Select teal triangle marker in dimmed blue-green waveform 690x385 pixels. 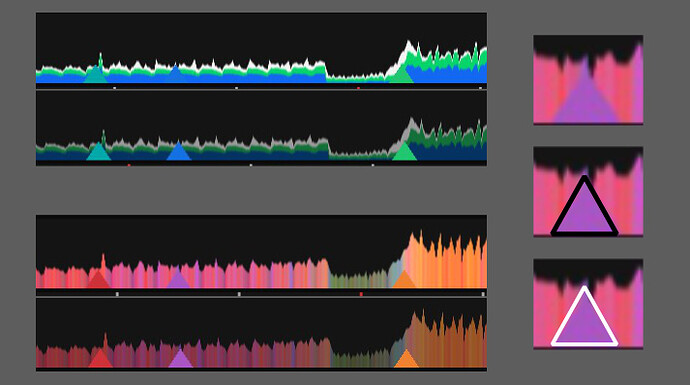[x=99, y=152]
